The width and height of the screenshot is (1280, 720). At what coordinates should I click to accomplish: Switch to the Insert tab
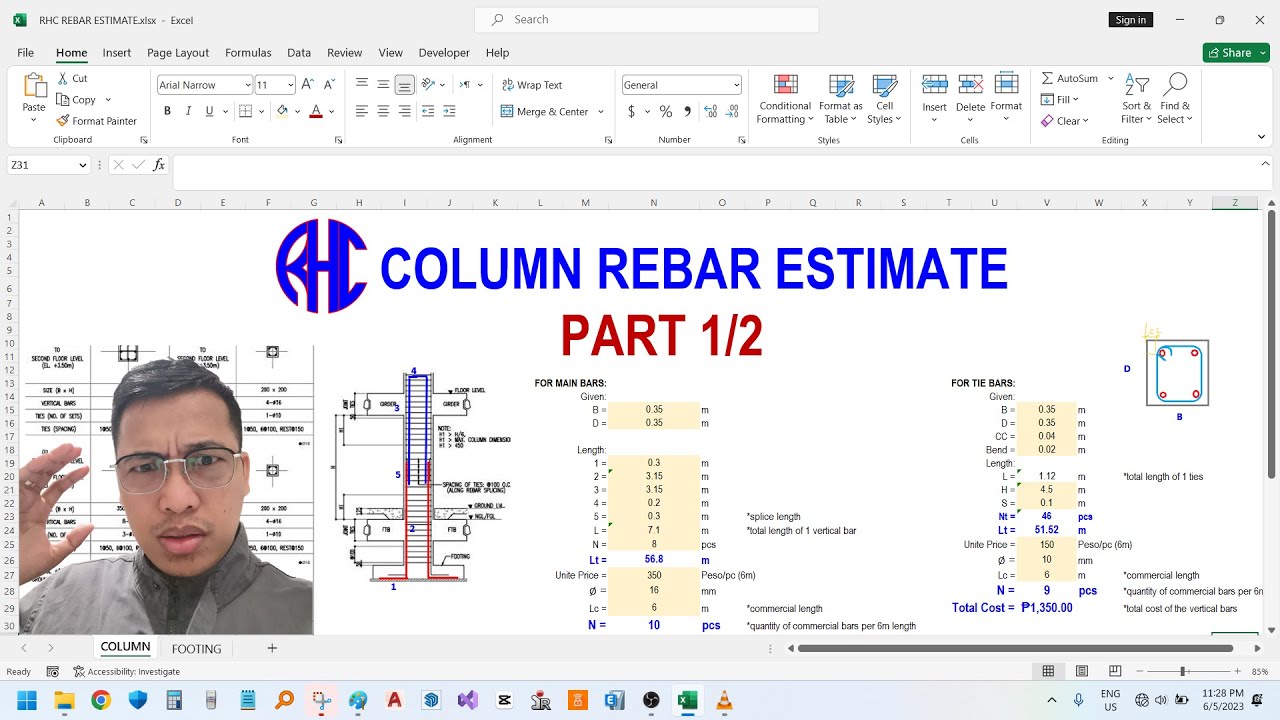[117, 53]
